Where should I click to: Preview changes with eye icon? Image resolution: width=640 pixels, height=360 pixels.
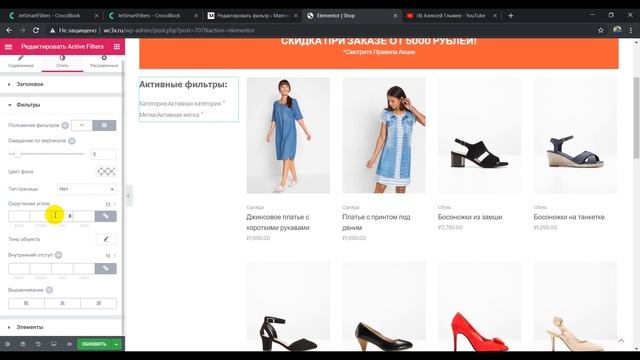69,344
